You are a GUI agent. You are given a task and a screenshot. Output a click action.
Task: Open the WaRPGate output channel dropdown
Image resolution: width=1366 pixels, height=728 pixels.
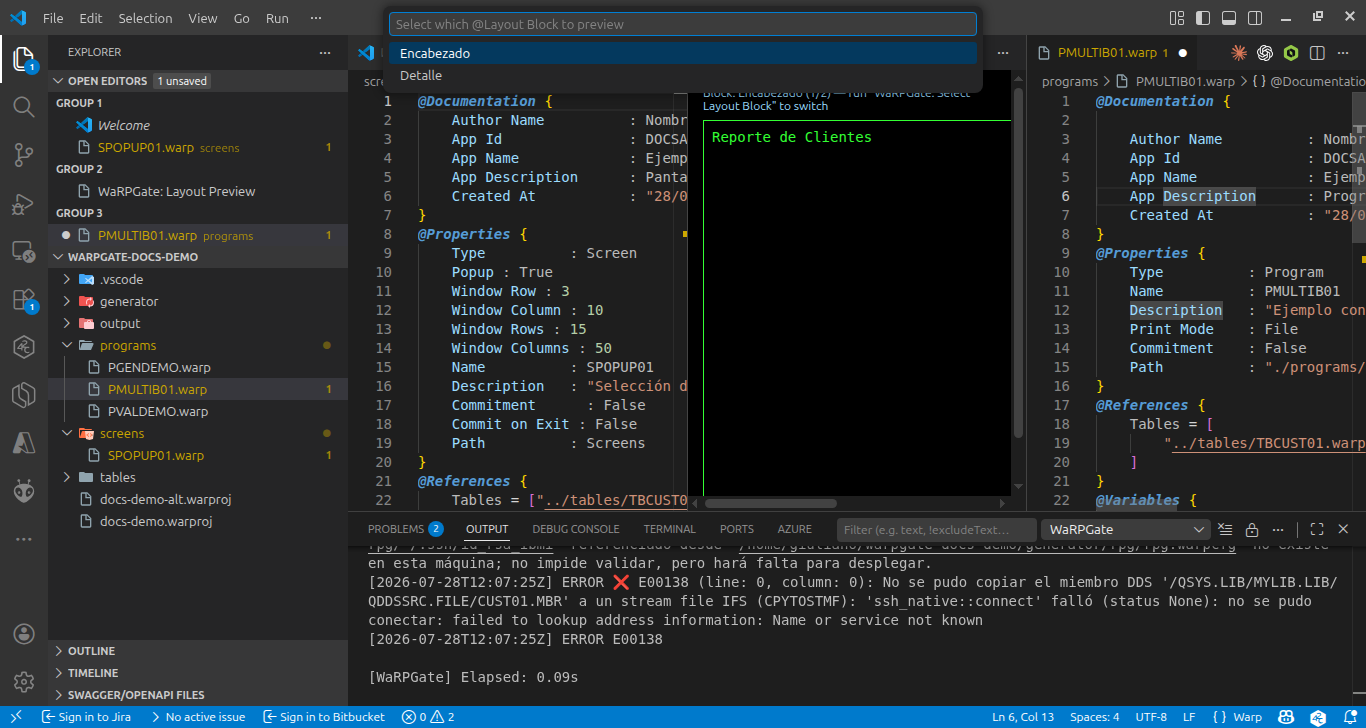click(x=1126, y=529)
